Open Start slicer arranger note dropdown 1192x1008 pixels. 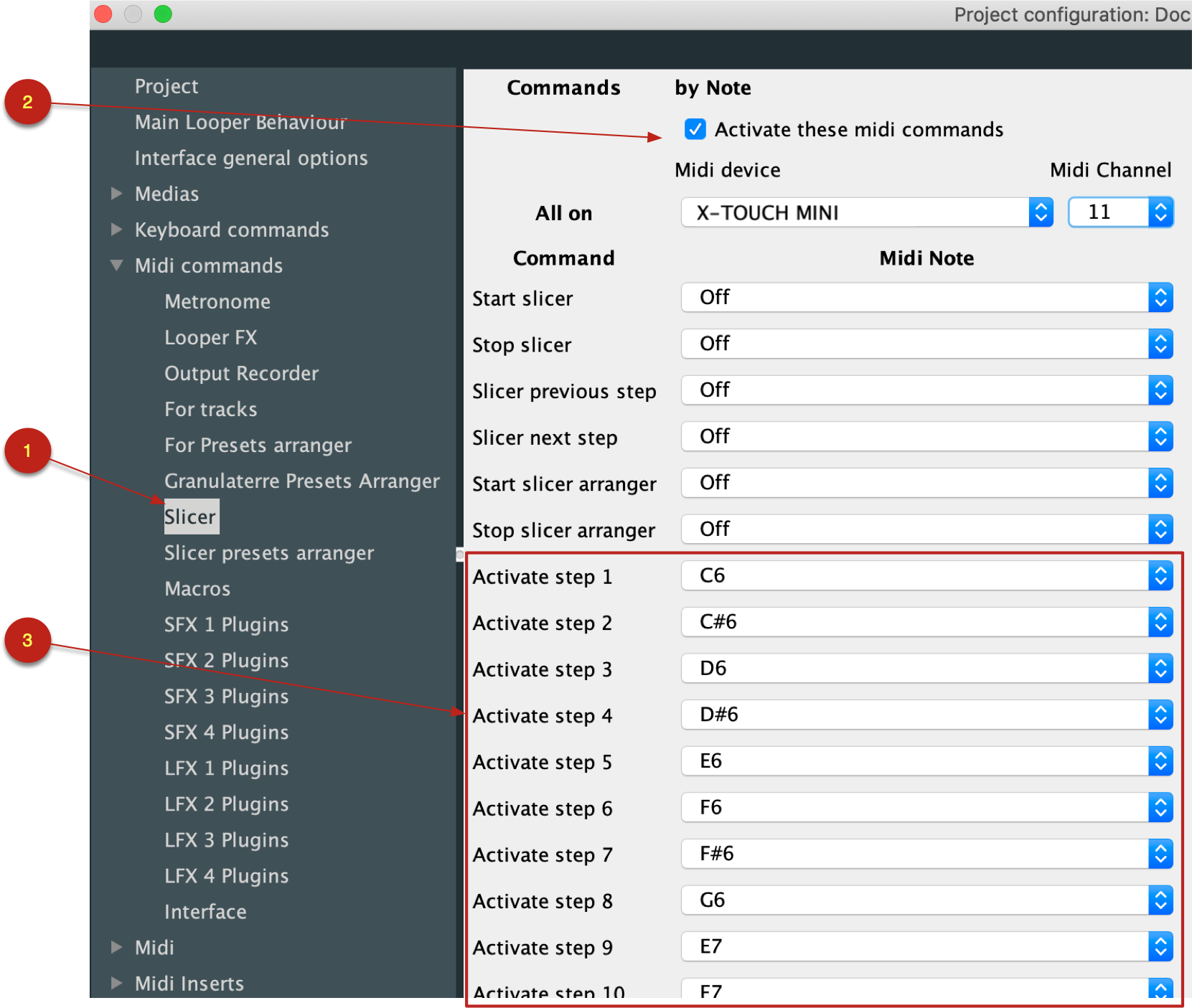coord(926,483)
